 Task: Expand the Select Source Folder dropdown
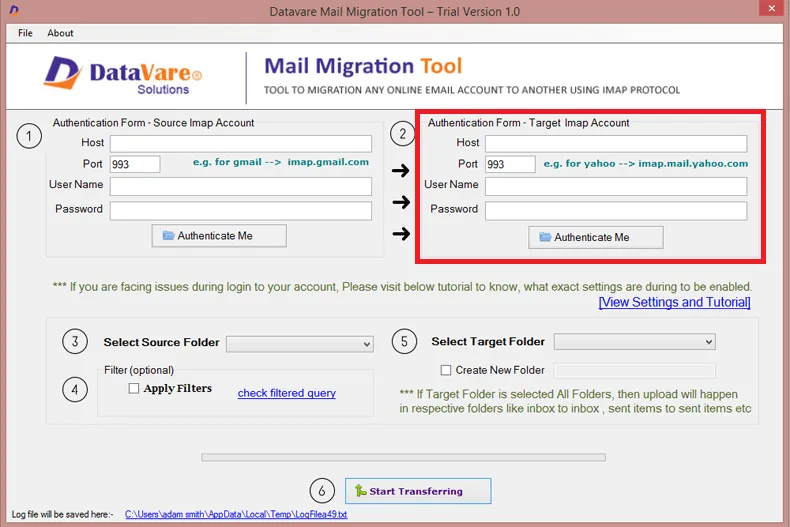[300, 344]
